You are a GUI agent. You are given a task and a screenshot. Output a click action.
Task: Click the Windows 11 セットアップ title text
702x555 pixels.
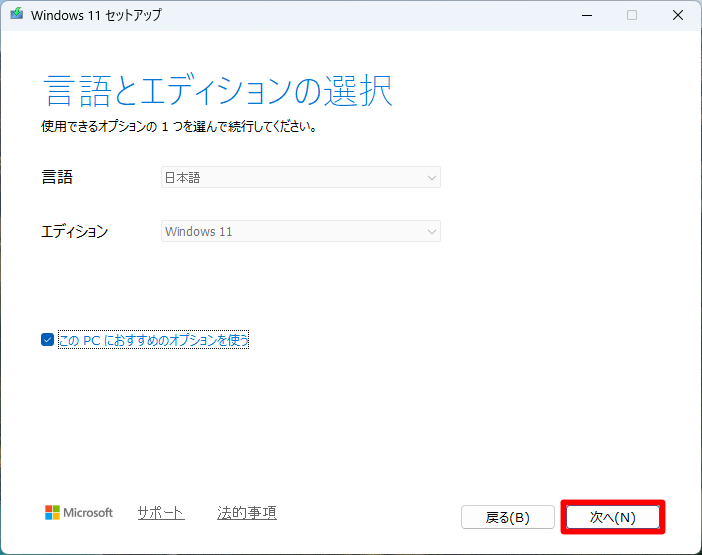click(x=96, y=15)
